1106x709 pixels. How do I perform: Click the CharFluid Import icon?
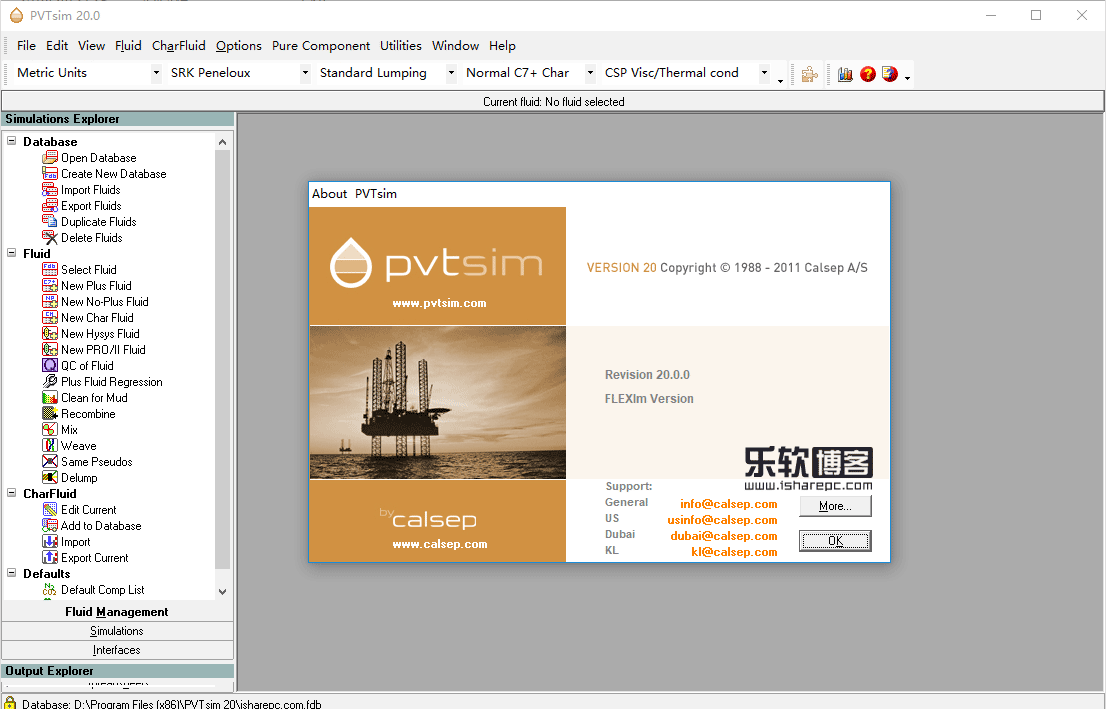tap(49, 541)
